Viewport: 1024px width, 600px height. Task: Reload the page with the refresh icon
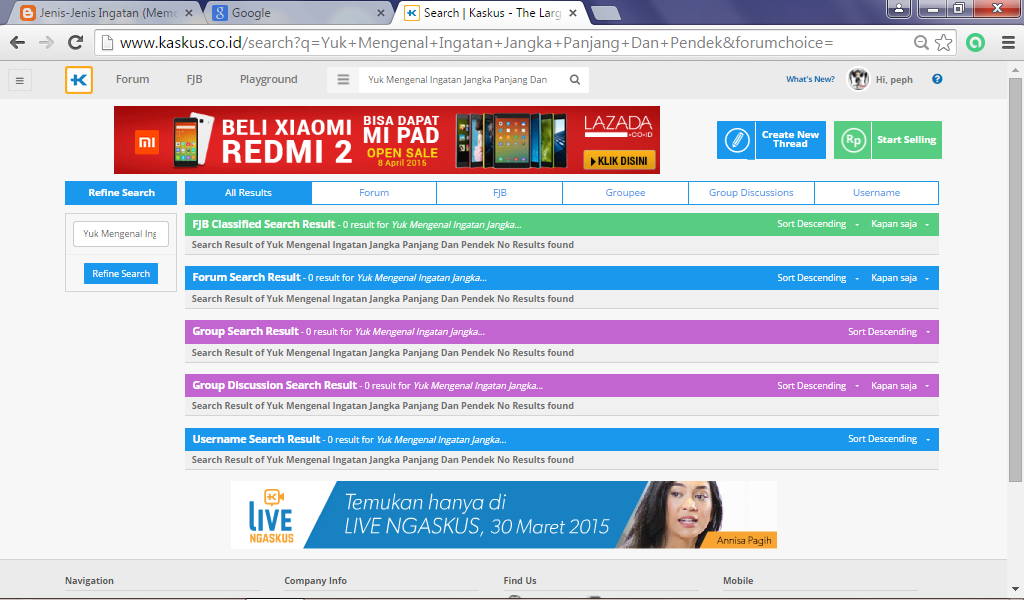click(76, 43)
